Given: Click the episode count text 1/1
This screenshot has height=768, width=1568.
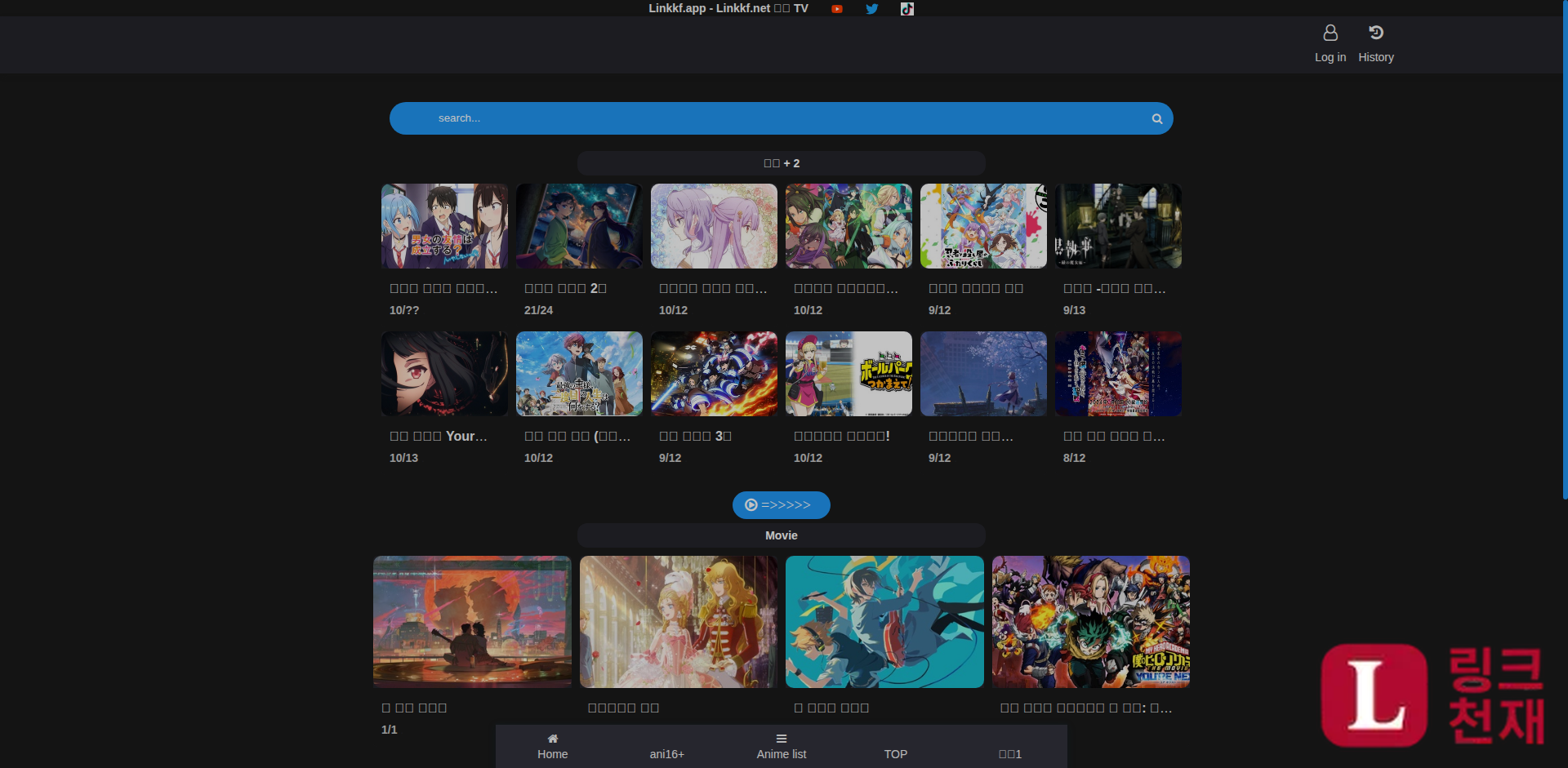Looking at the screenshot, I should (x=389, y=730).
